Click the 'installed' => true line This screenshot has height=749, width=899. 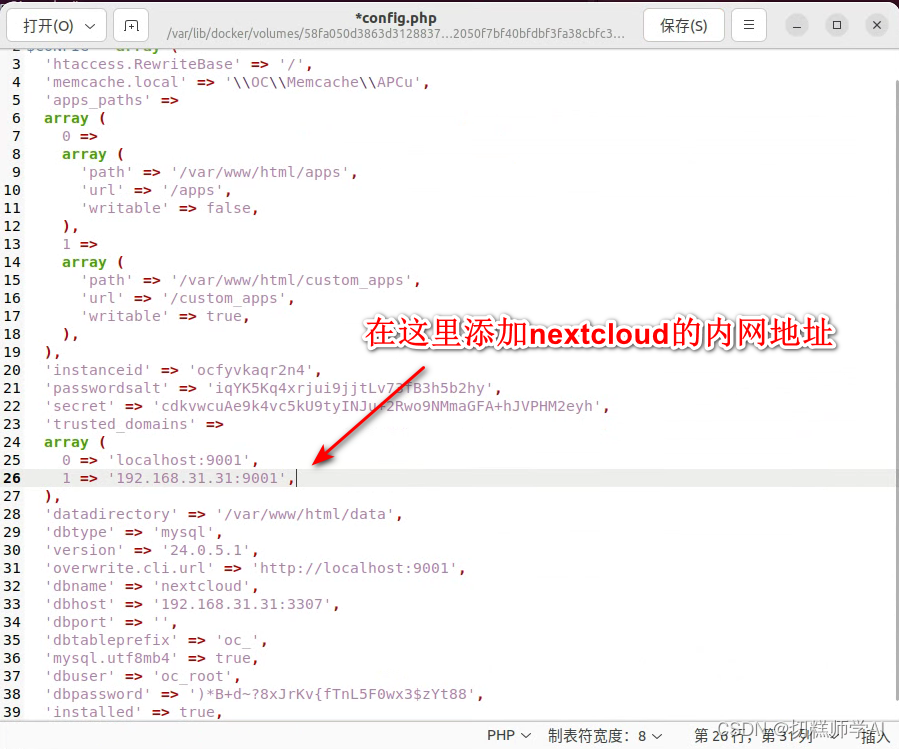pos(134,712)
